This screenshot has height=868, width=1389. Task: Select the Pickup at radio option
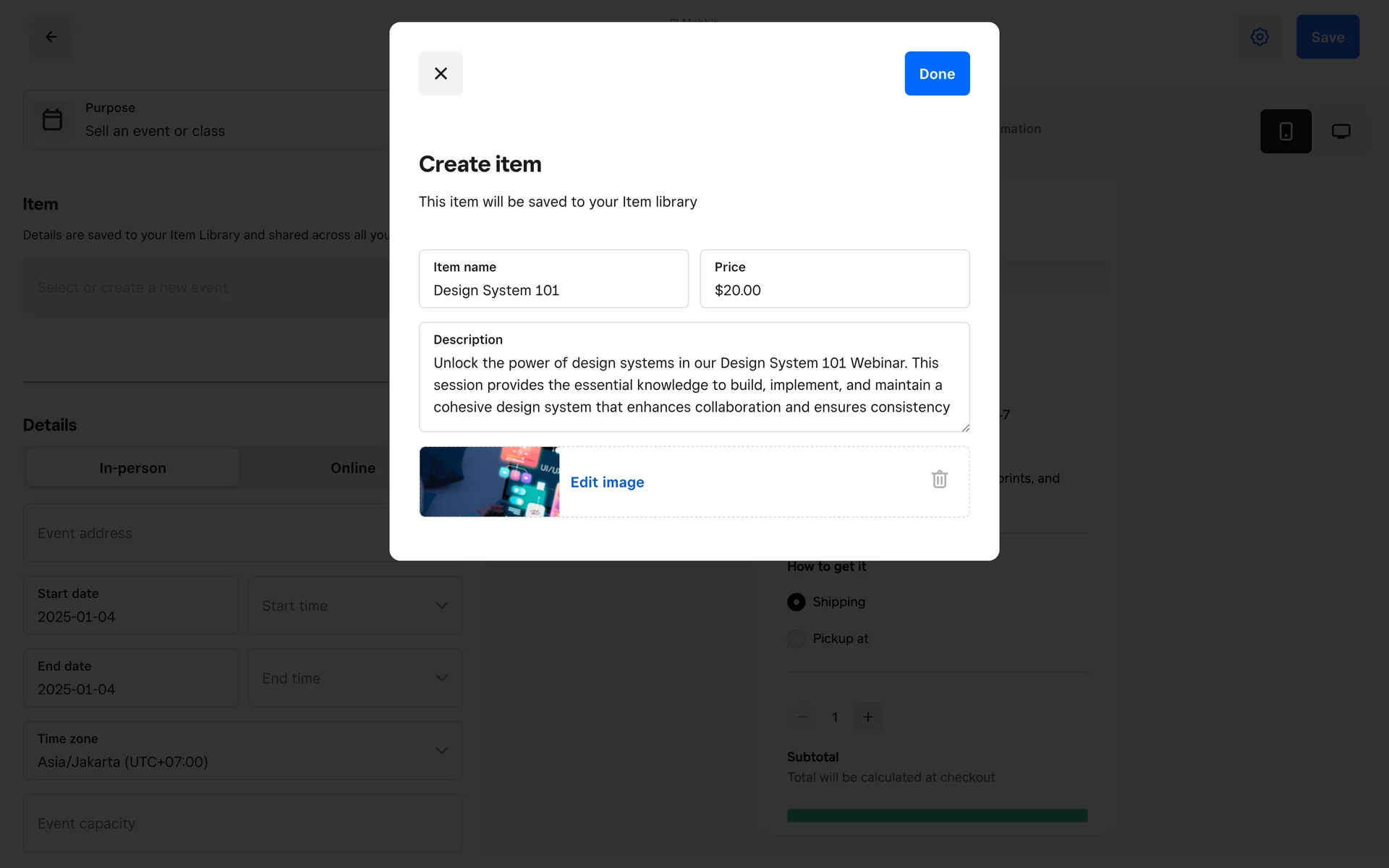point(796,639)
